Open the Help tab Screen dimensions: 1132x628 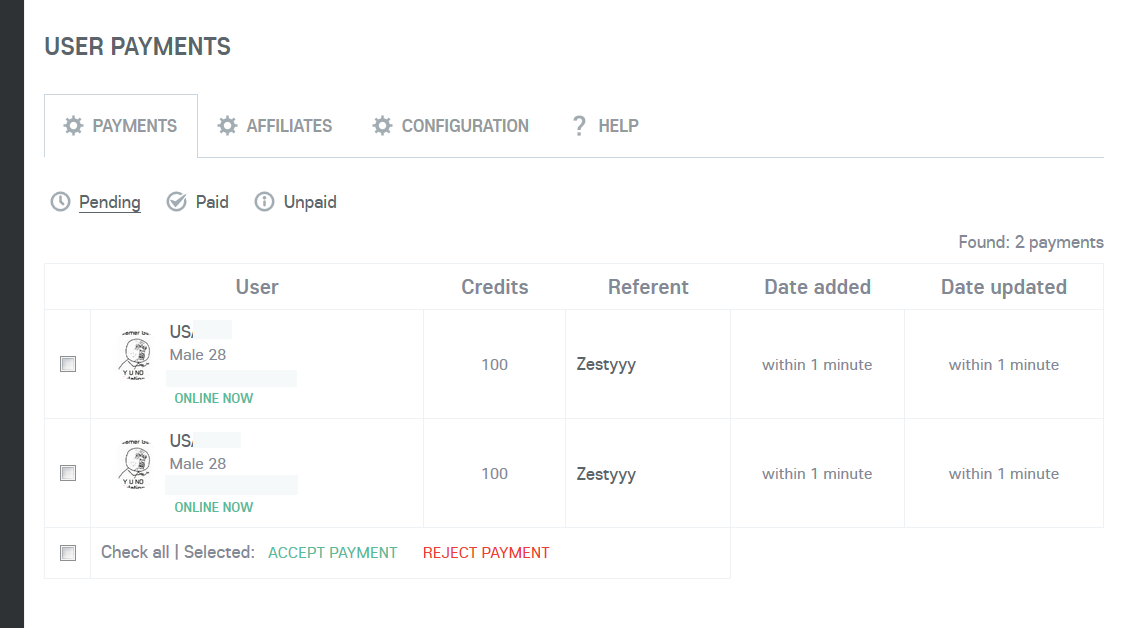tap(617, 126)
